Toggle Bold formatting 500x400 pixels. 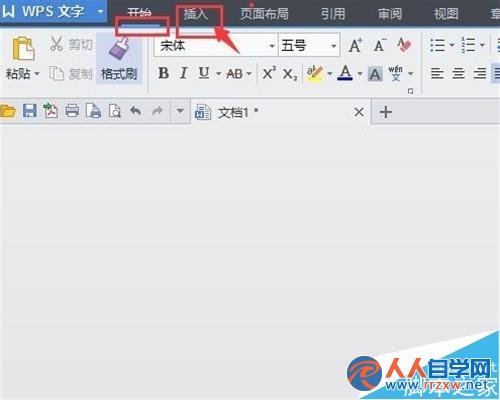[163, 73]
